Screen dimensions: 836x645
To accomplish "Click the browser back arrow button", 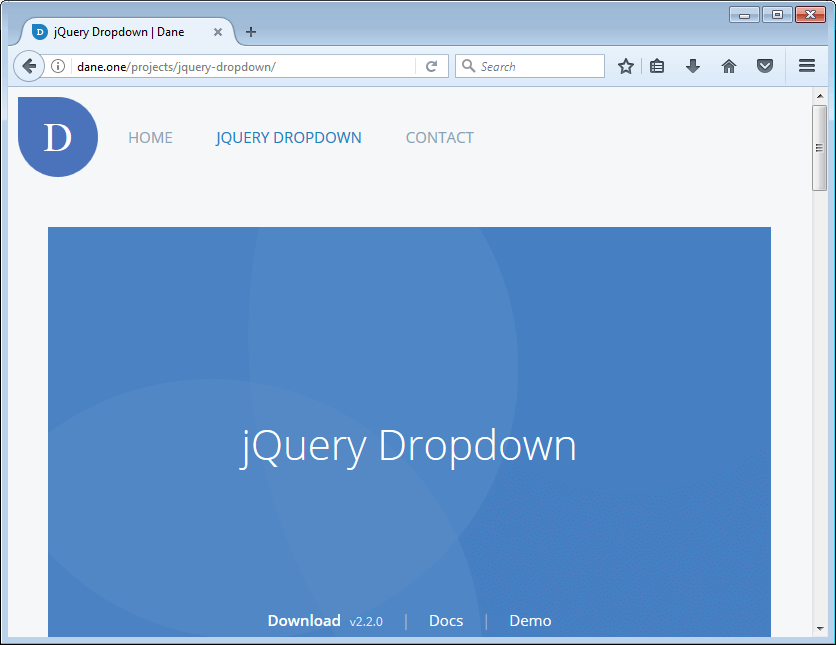I will tap(29, 66).
